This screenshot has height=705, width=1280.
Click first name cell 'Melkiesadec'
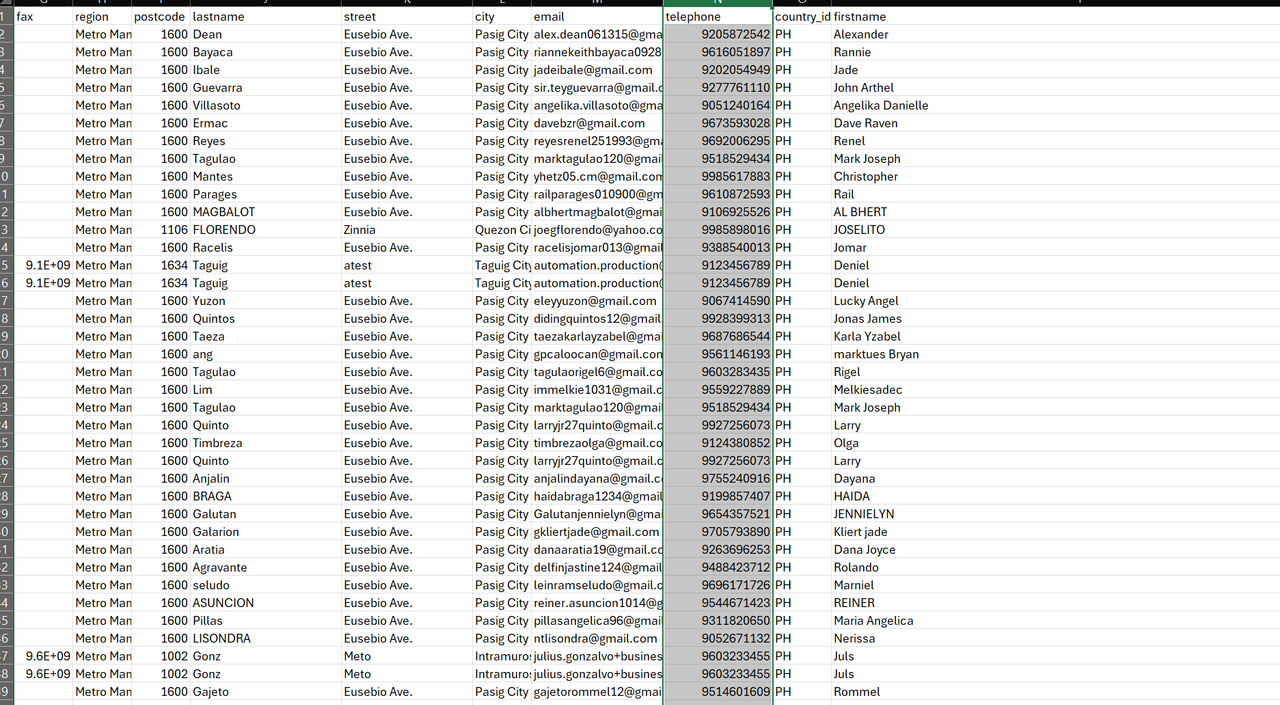pyautogui.click(x=1055, y=390)
